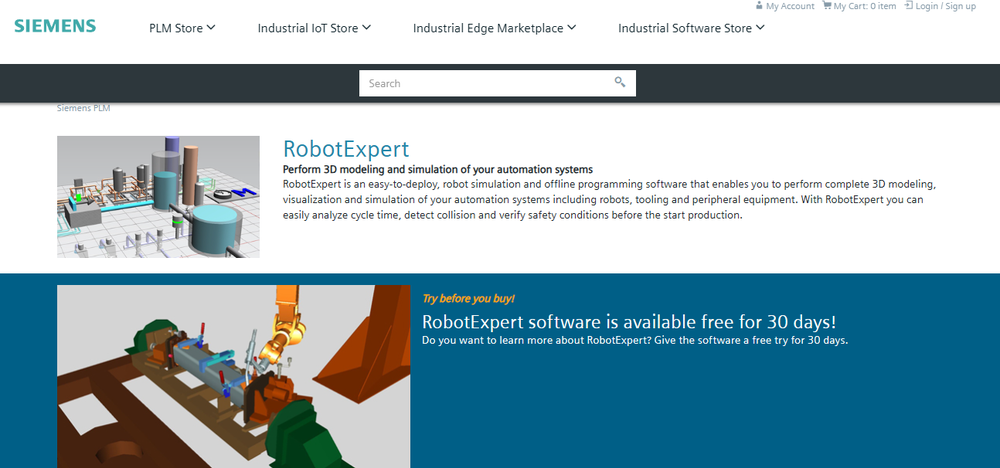The image size is (1000, 468).
Task: Click the search magnifier icon
Action: [x=620, y=82]
